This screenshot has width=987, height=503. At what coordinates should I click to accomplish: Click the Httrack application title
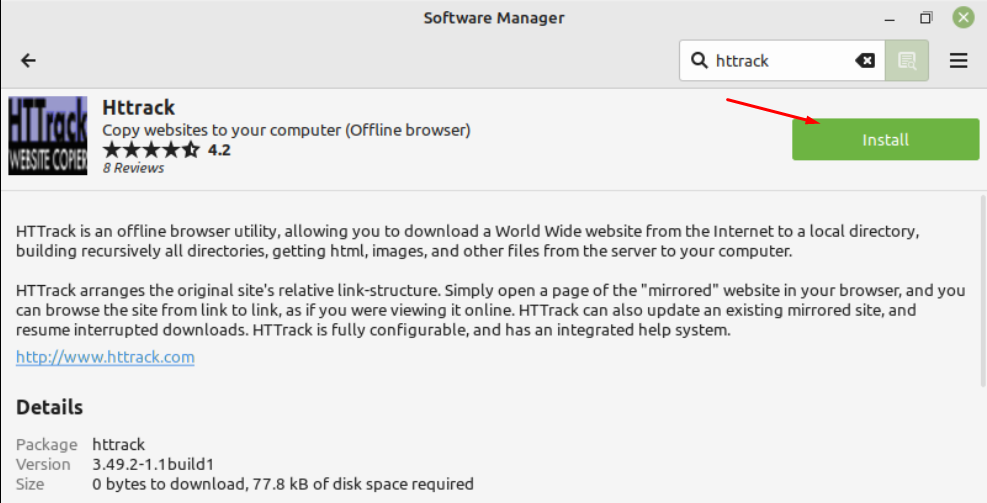pos(138,108)
